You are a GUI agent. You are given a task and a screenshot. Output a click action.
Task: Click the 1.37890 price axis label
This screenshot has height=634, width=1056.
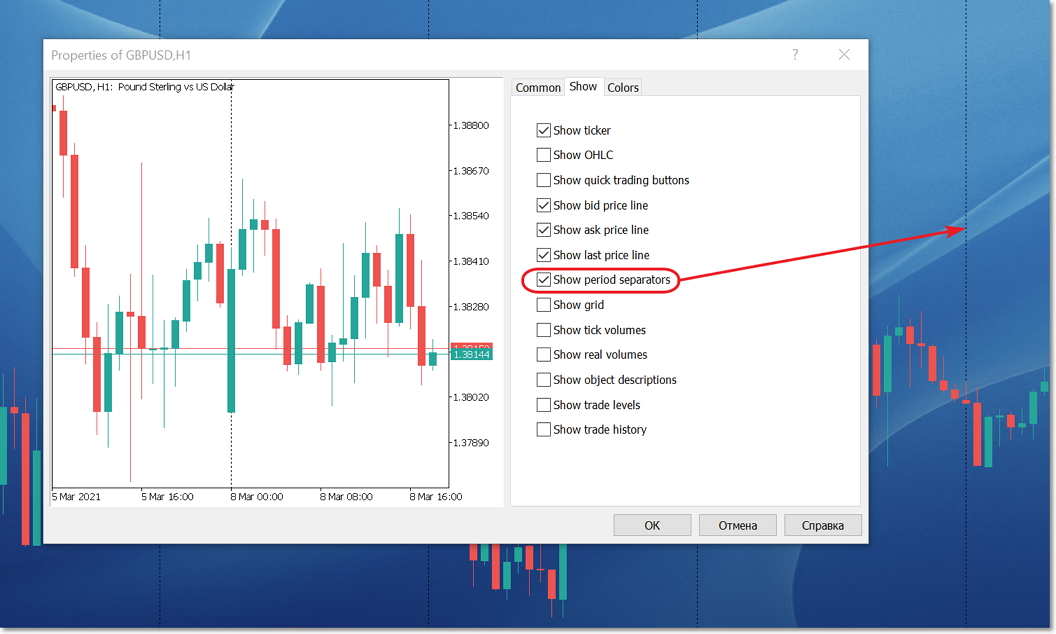[x=471, y=443]
